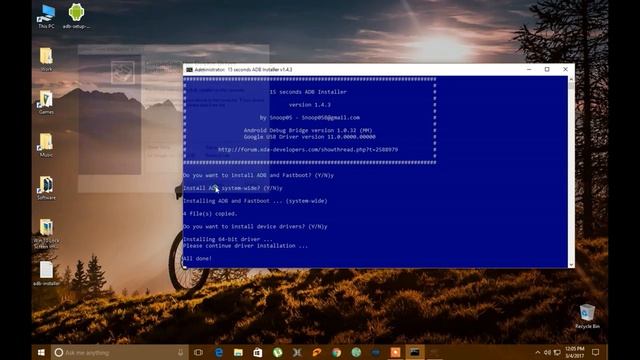Open the orange square taskbar app
The width and height of the screenshot is (640, 360).
coord(395,352)
